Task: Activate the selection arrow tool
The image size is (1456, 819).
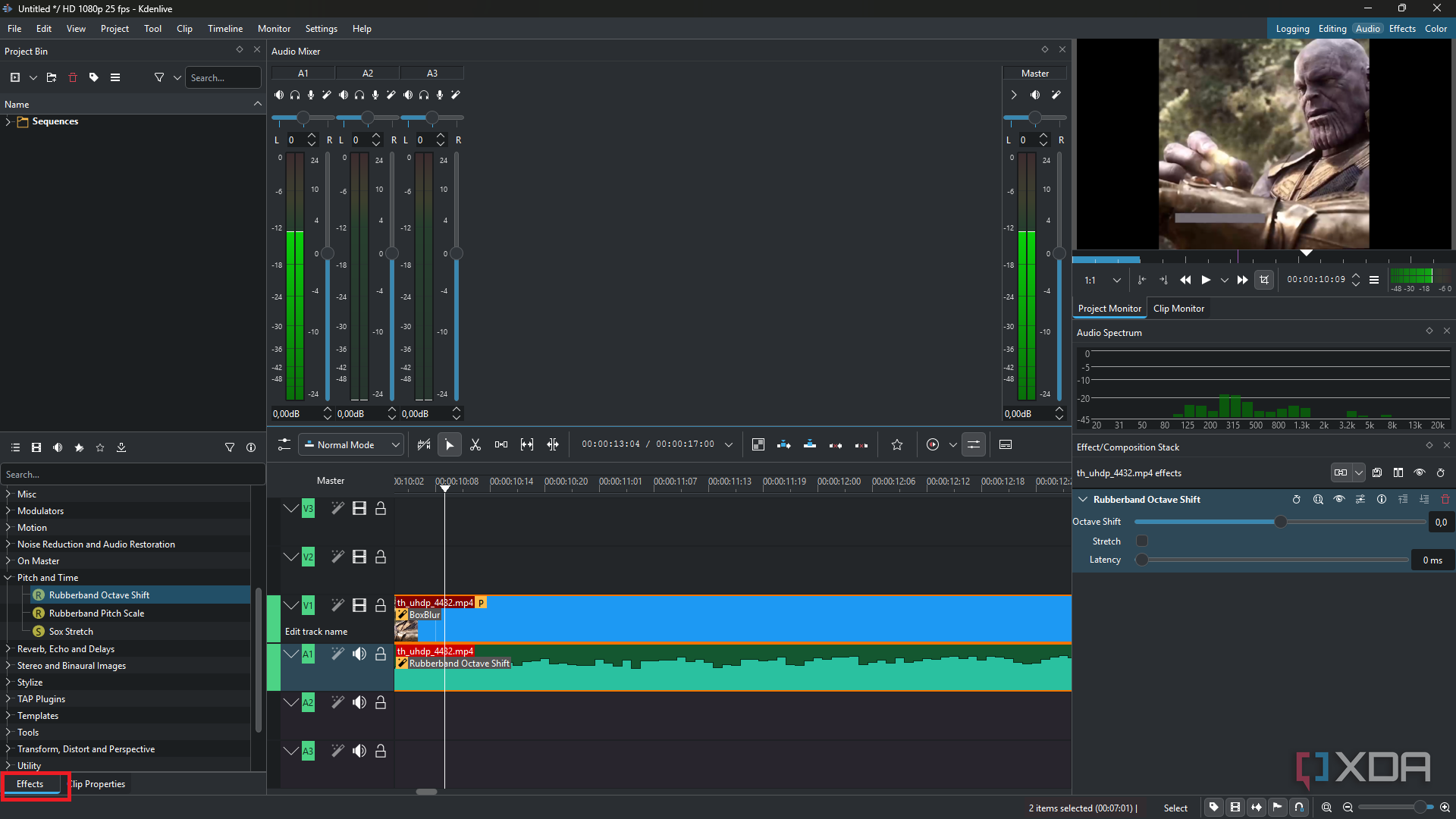Action: tap(450, 445)
